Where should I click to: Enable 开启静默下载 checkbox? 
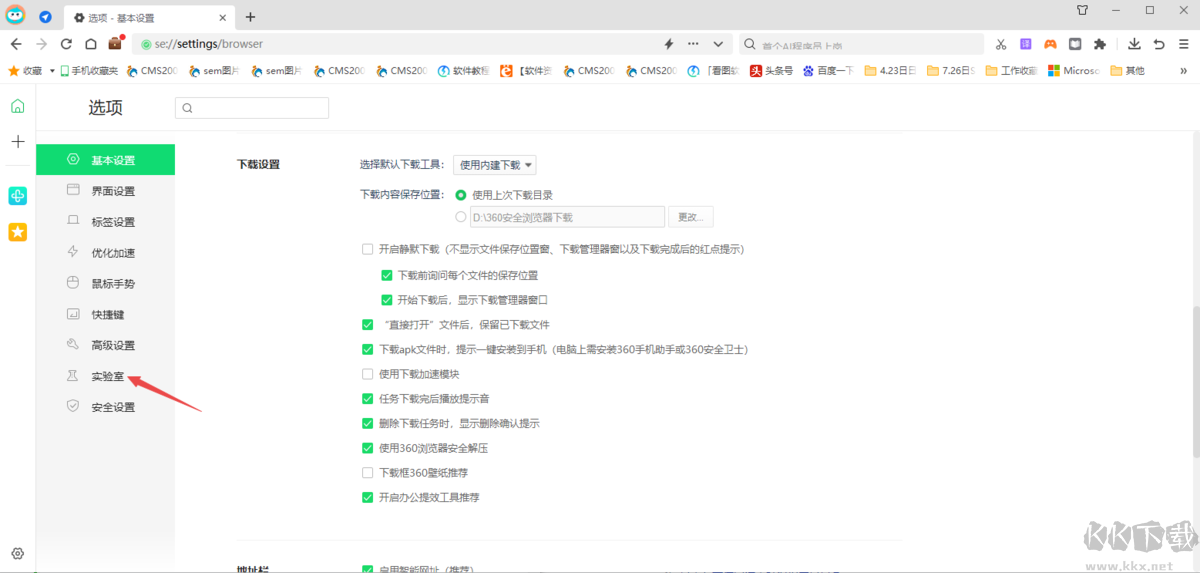(367, 249)
